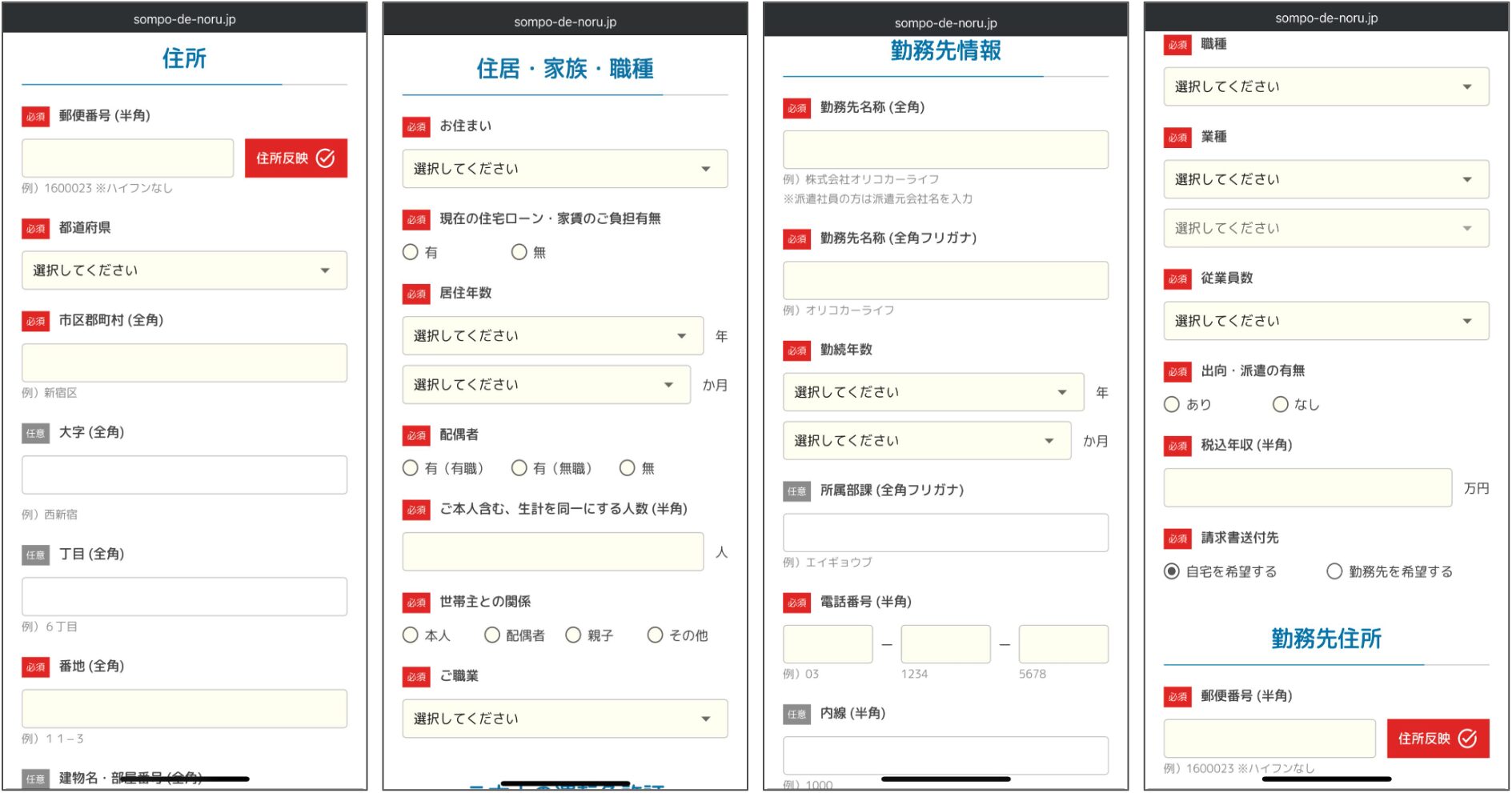Click the 市区郡町村 text field
Viewport: 1512px width, 793px height.
[x=184, y=363]
